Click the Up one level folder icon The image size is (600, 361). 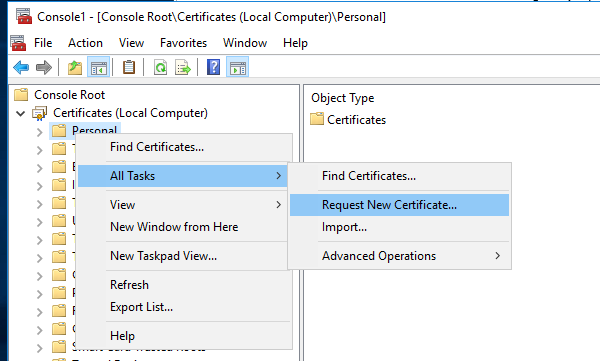point(75,68)
